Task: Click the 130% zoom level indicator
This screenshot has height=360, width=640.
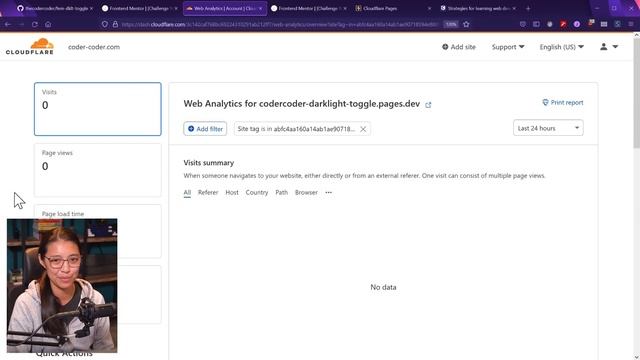Action: 451,24
